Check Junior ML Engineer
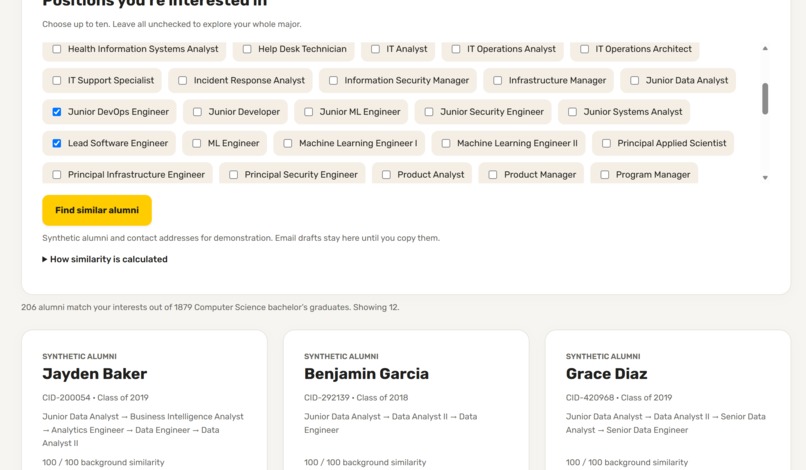This screenshot has height=470, width=806. pyautogui.click(x=308, y=112)
